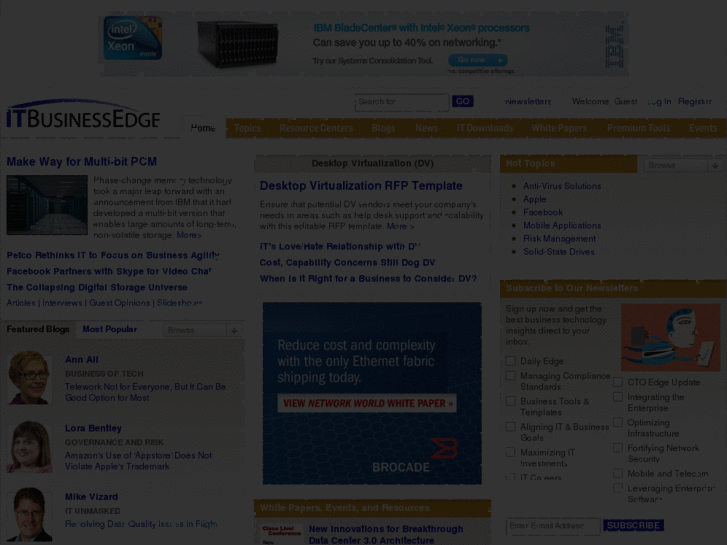Open the IT Downloads menu
727x545 pixels.
[x=485, y=128]
